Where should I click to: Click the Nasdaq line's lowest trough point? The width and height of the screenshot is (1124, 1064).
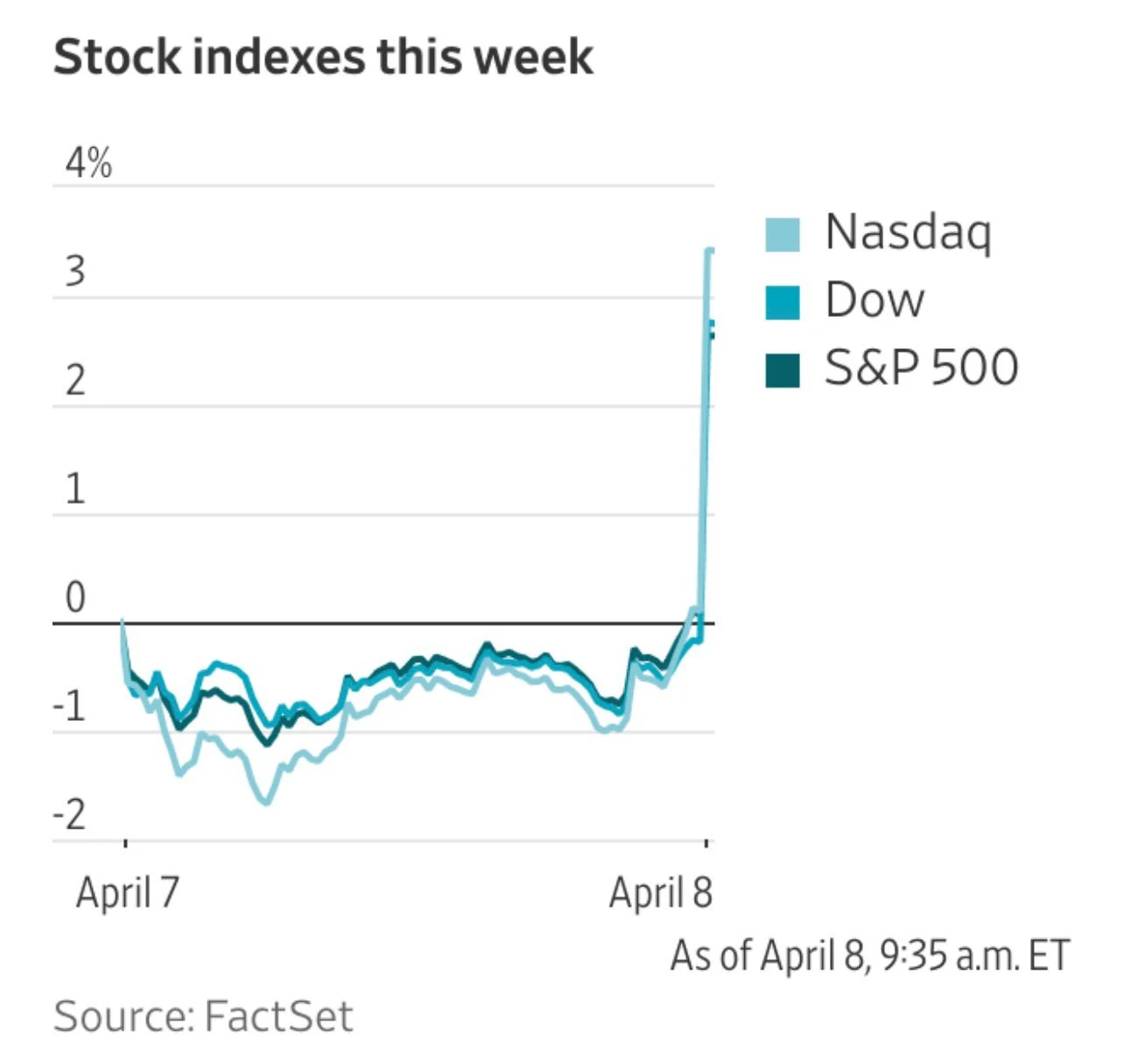(265, 801)
